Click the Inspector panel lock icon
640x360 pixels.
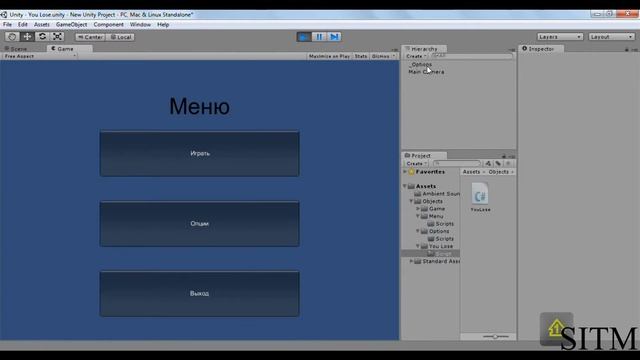coord(627,49)
